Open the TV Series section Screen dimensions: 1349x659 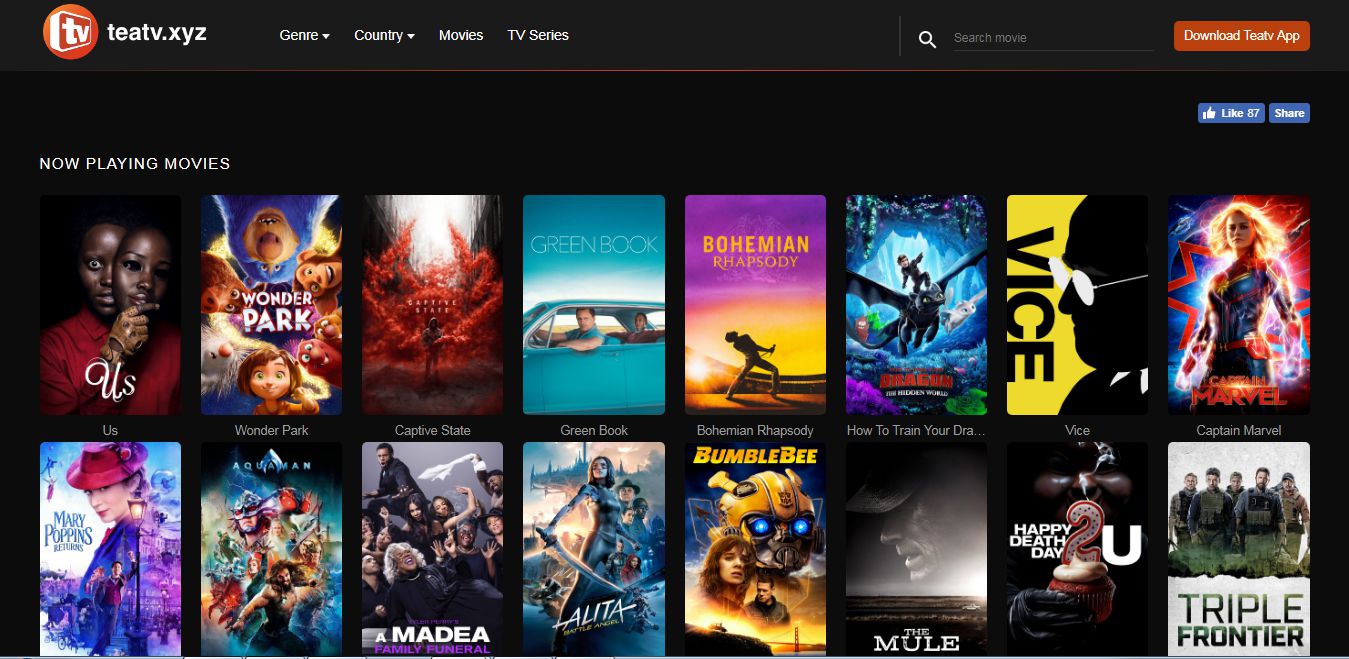point(538,35)
